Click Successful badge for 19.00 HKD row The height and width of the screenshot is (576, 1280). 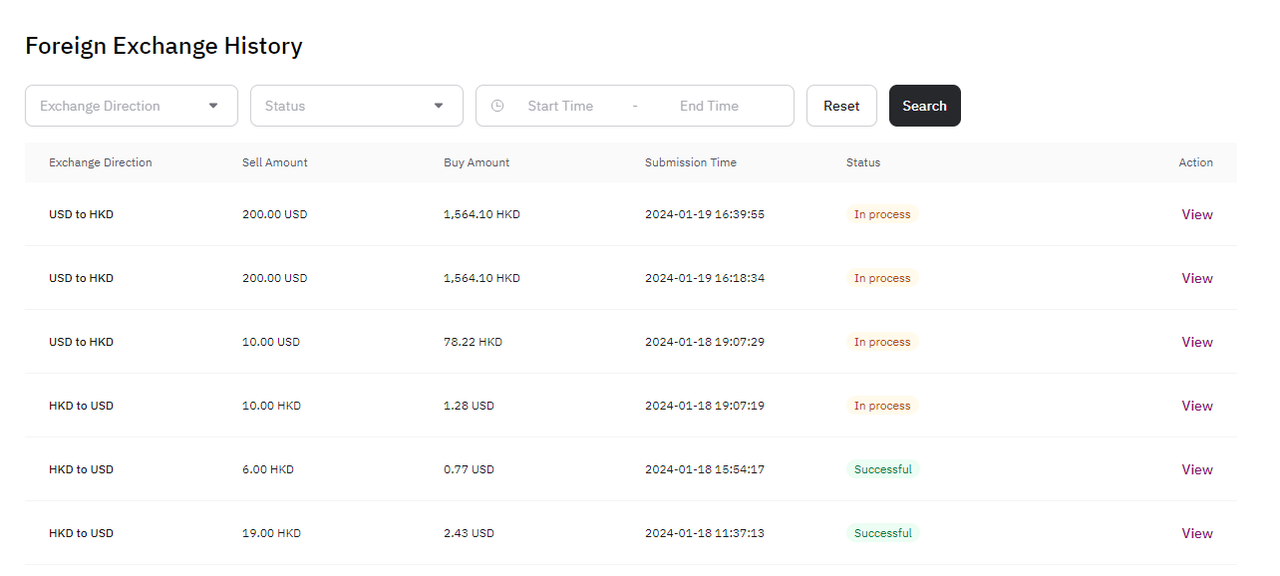coord(883,533)
